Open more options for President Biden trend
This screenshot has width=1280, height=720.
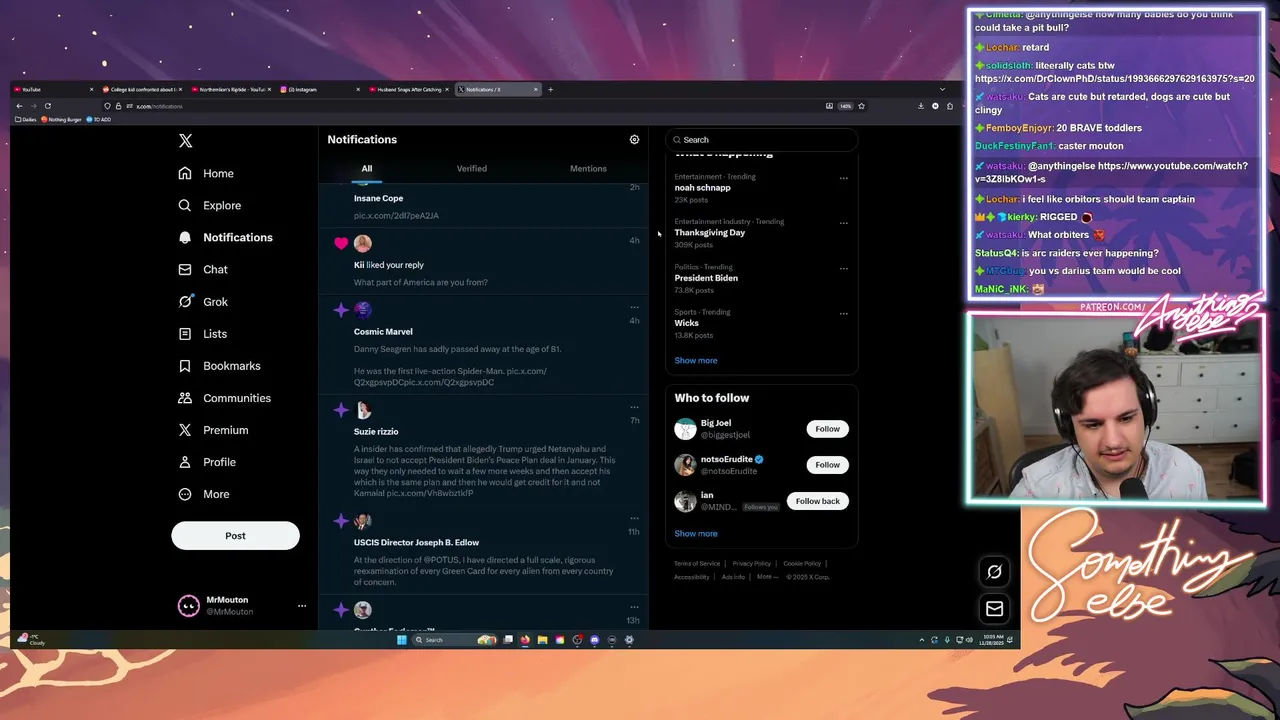click(843, 268)
